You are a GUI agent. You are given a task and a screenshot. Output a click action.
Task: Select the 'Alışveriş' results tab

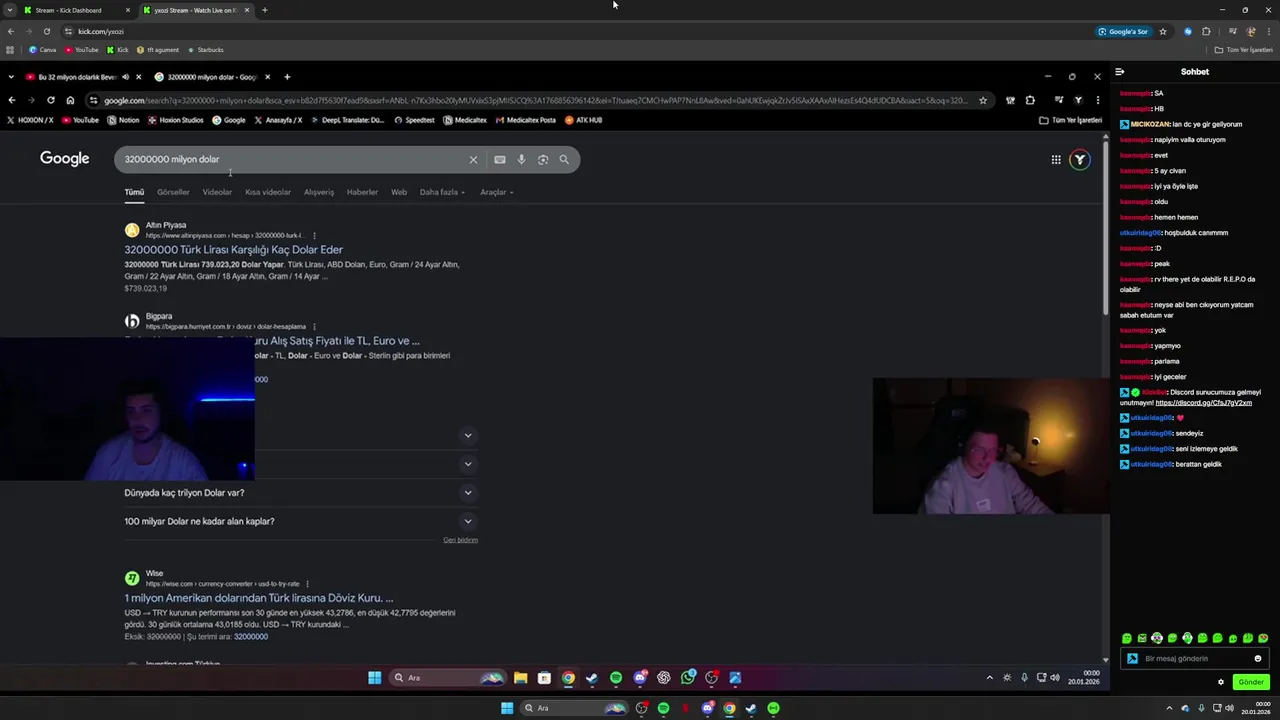319,192
